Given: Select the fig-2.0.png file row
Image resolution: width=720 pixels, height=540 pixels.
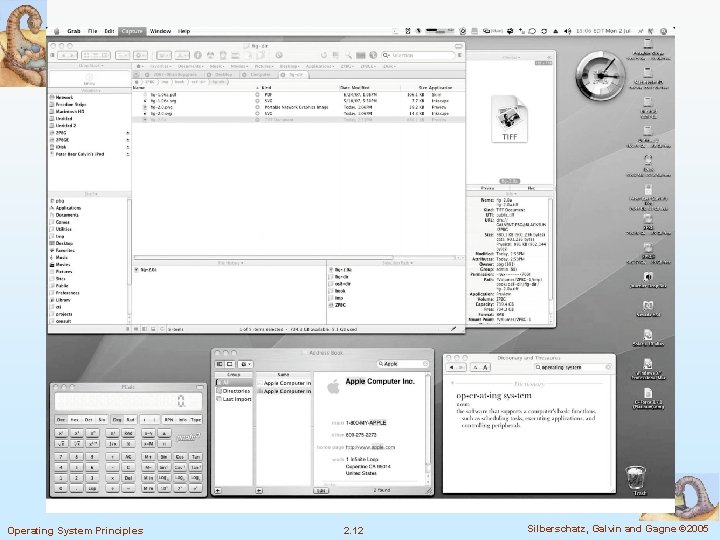Looking at the screenshot, I should (x=298, y=107).
